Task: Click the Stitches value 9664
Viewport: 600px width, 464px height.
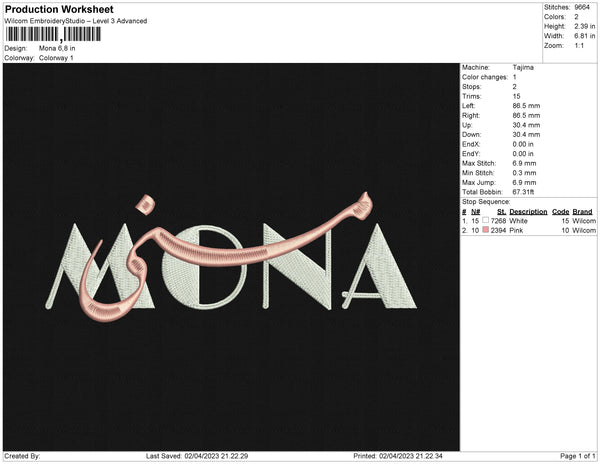Action: (x=582, y=7)
